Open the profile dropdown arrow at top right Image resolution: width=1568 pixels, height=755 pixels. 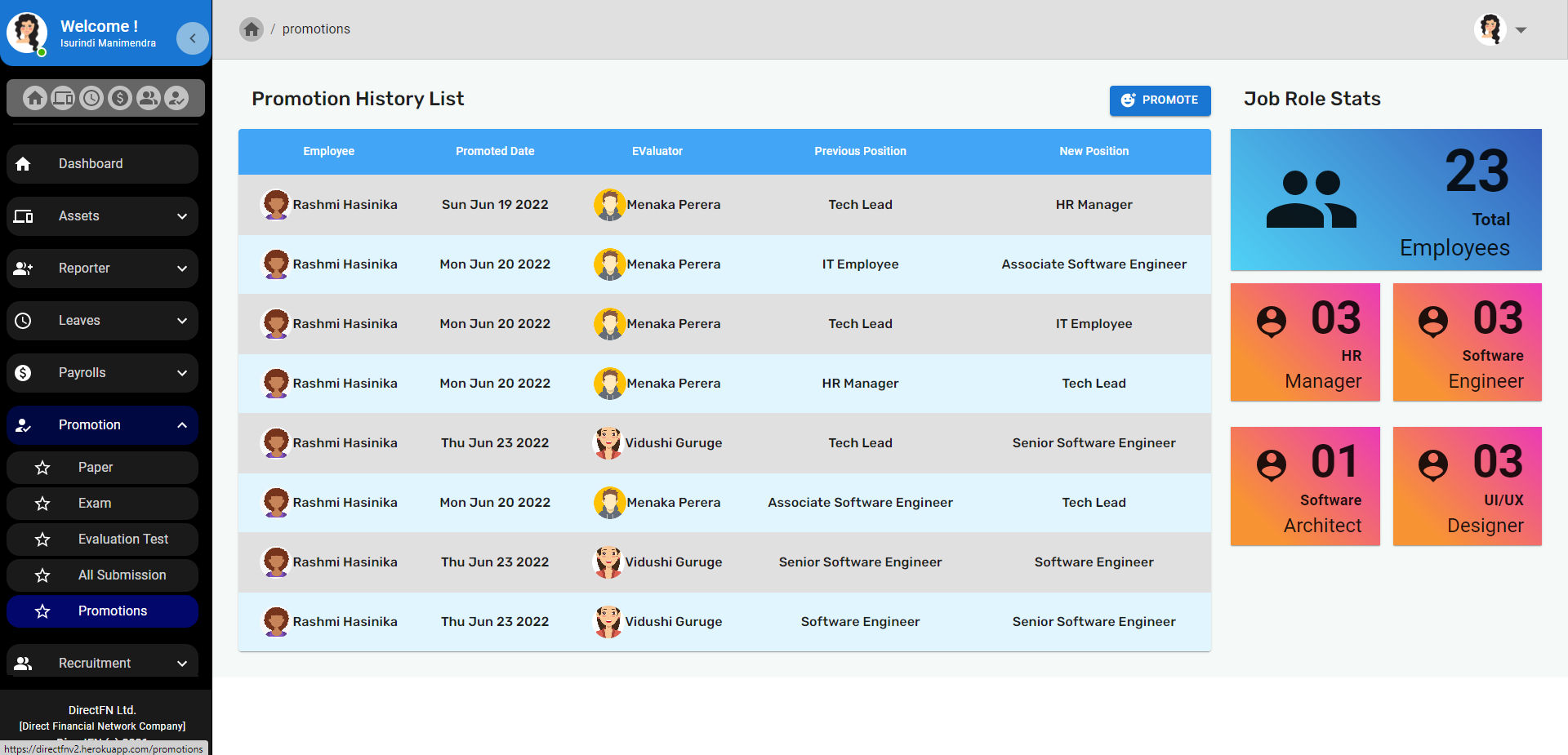click(1521, 30)
